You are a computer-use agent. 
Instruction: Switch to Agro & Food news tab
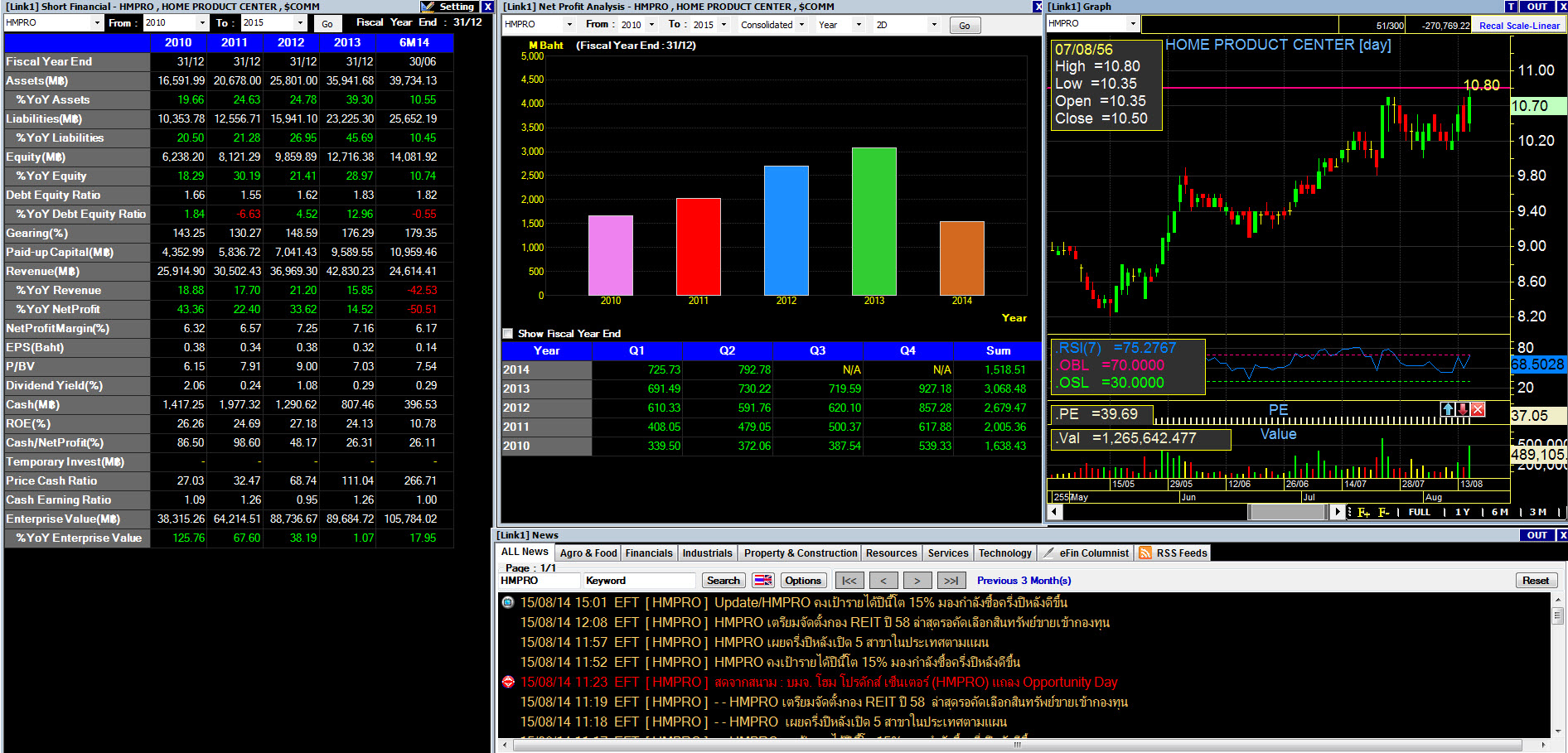[x=588, y=553]
